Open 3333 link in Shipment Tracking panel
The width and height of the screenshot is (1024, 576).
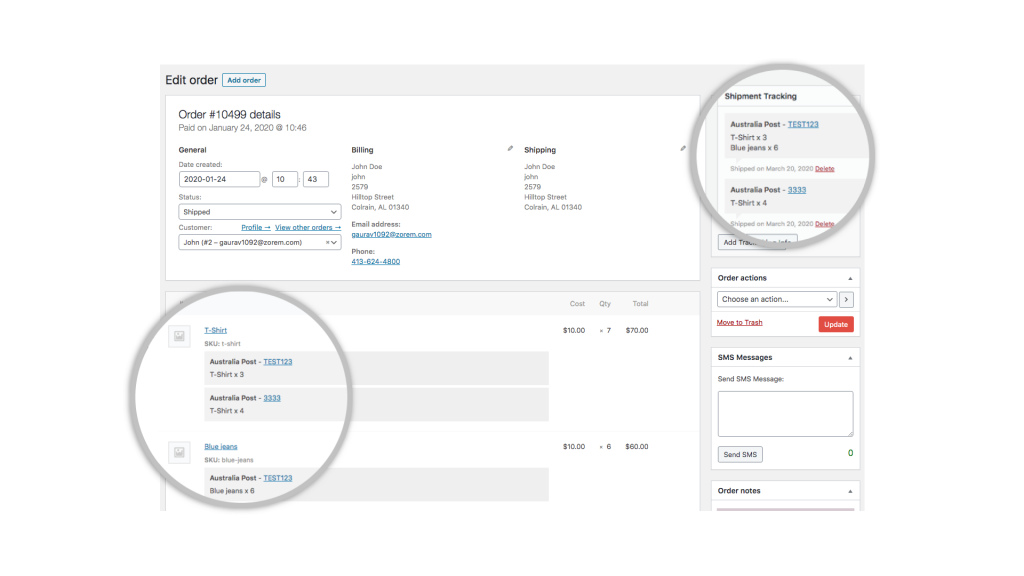pos(797,190)
